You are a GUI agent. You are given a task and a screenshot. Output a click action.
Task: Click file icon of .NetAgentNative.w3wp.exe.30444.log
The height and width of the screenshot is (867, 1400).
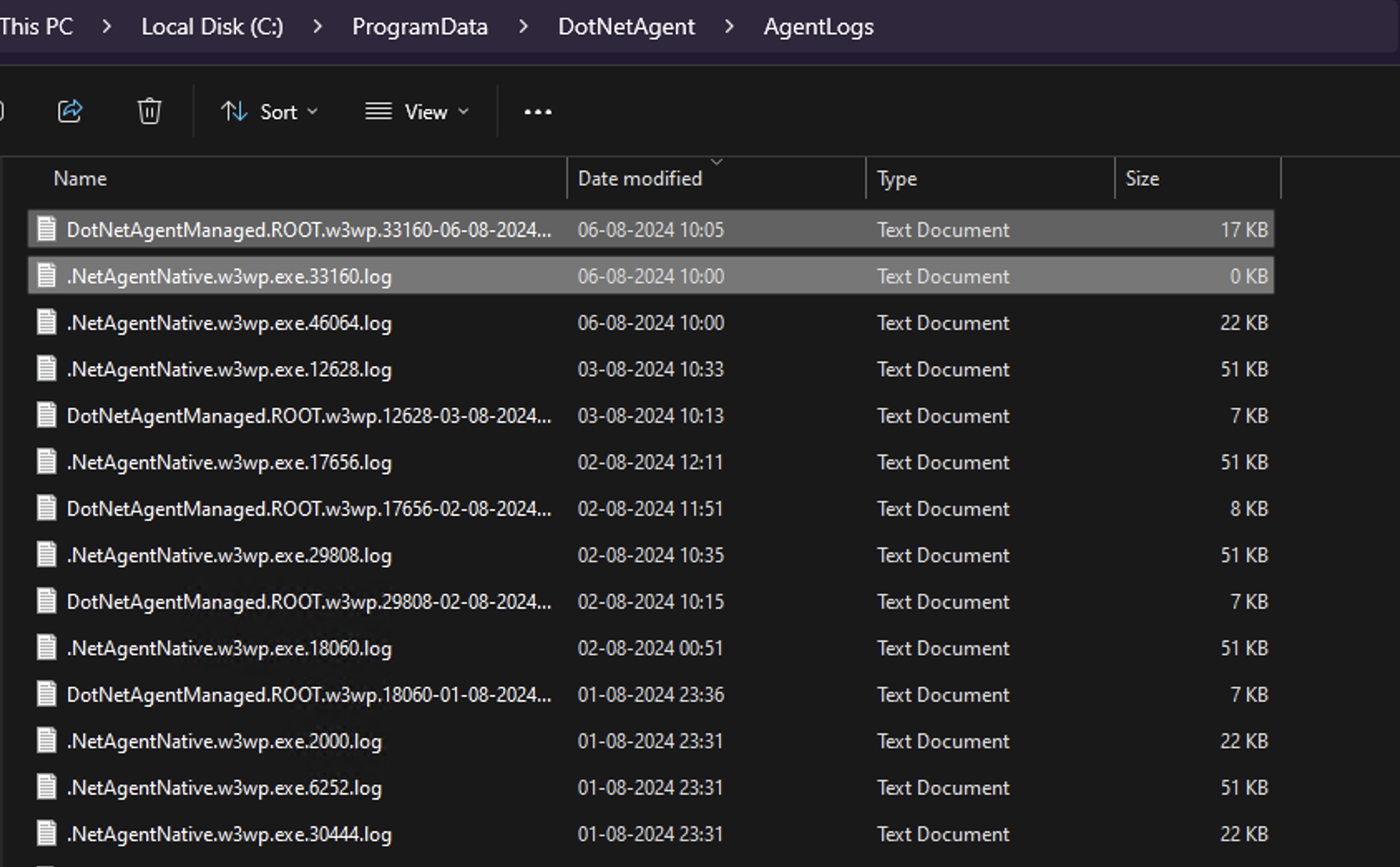47,834
